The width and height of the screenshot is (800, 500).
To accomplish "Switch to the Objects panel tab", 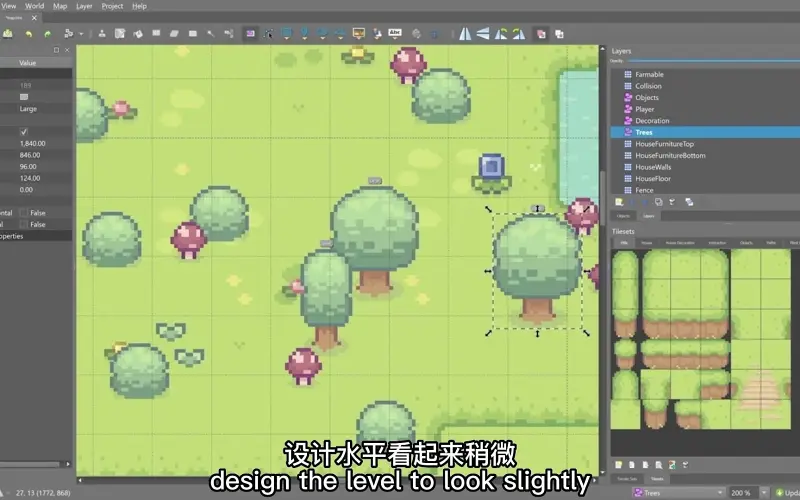I will [623, 216].
